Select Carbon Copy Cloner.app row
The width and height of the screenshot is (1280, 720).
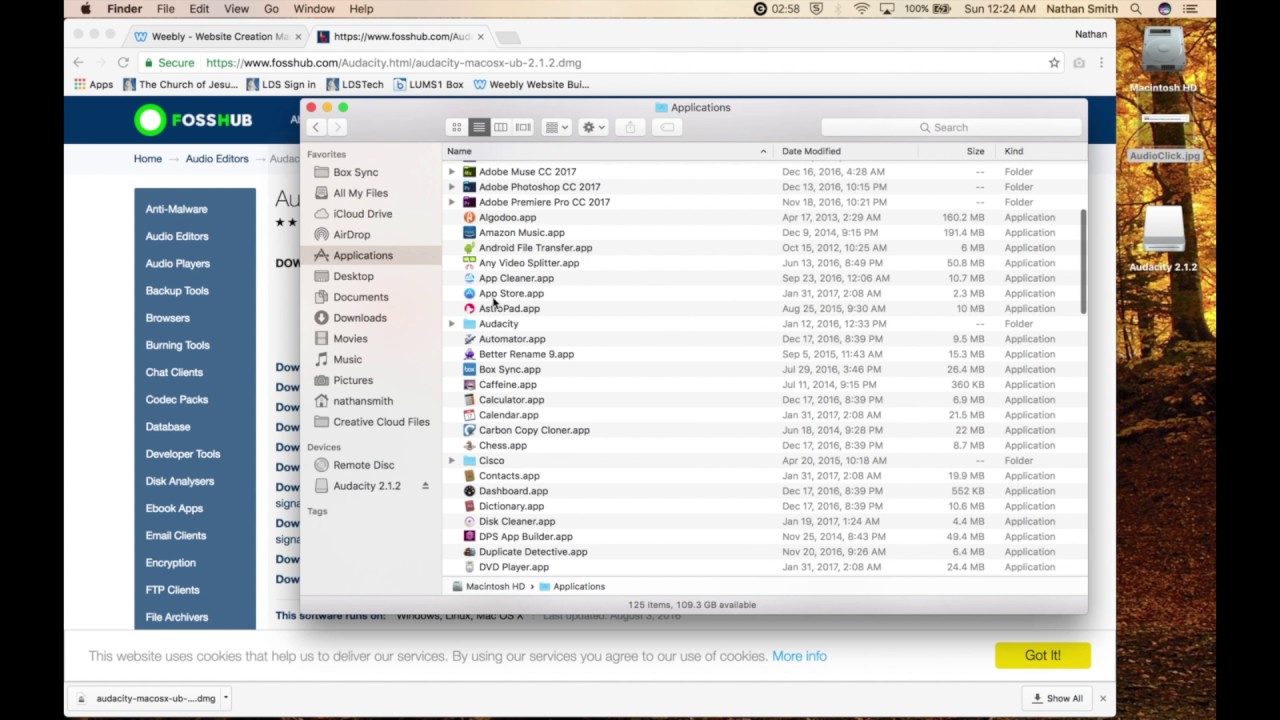pyautogui.click(x=764, y=430)
